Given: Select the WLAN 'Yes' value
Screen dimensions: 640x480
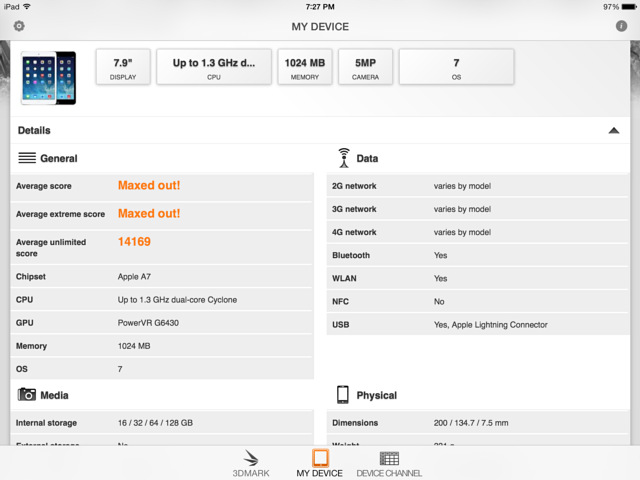Looking at the screenshot, I should click(440, 278).
